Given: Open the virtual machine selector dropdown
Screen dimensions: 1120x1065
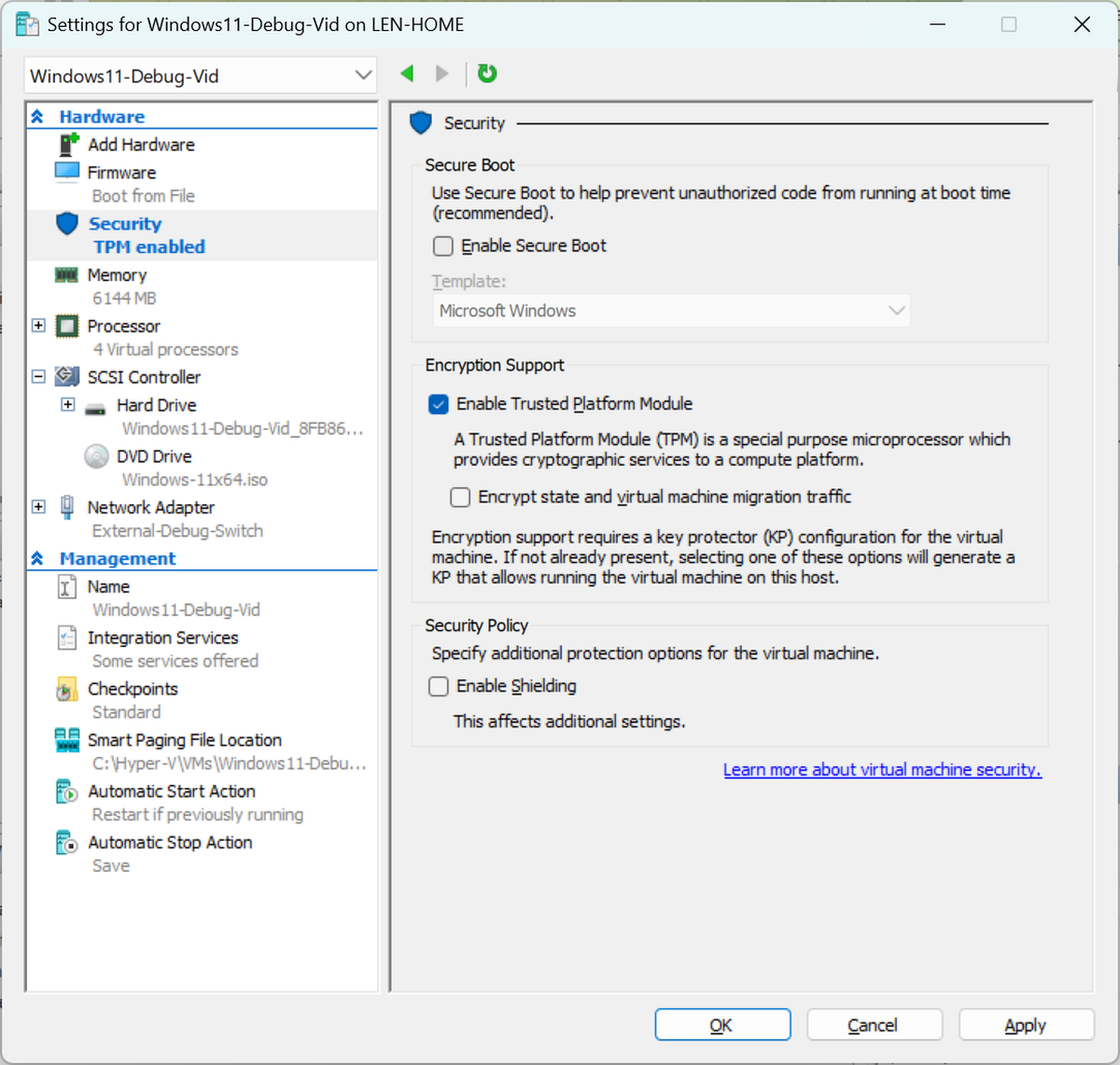Looking at the screenshot, I should click(x=363, y=76).
